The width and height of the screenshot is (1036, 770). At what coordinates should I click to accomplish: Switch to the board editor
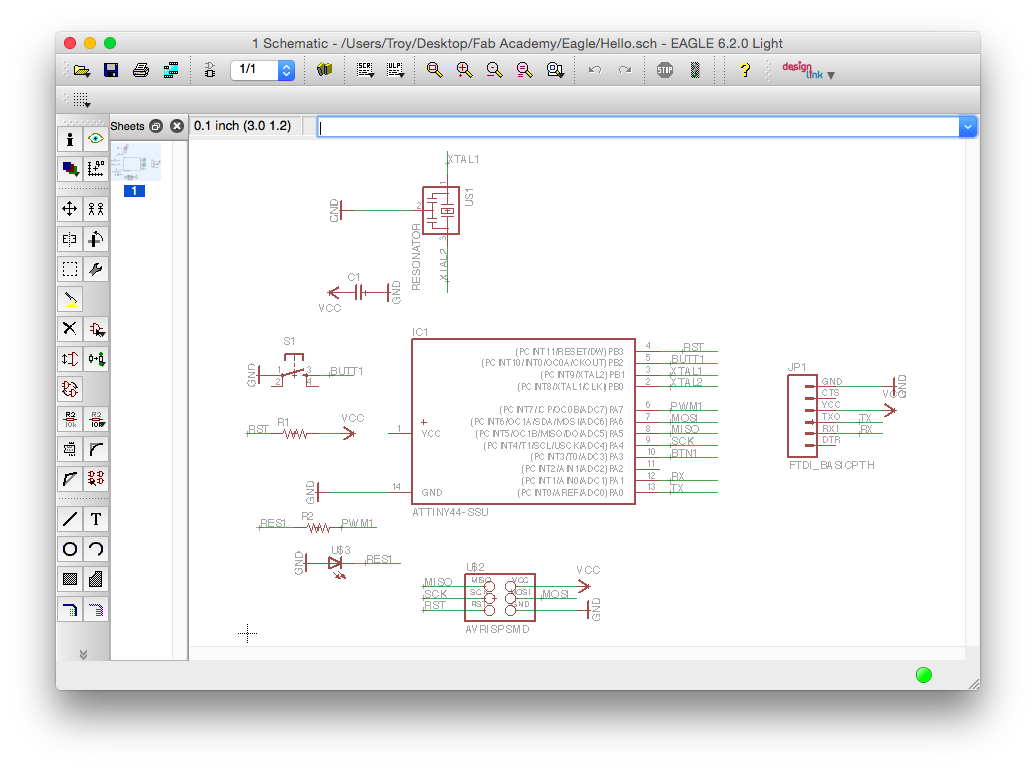click(x=210, y=70)
